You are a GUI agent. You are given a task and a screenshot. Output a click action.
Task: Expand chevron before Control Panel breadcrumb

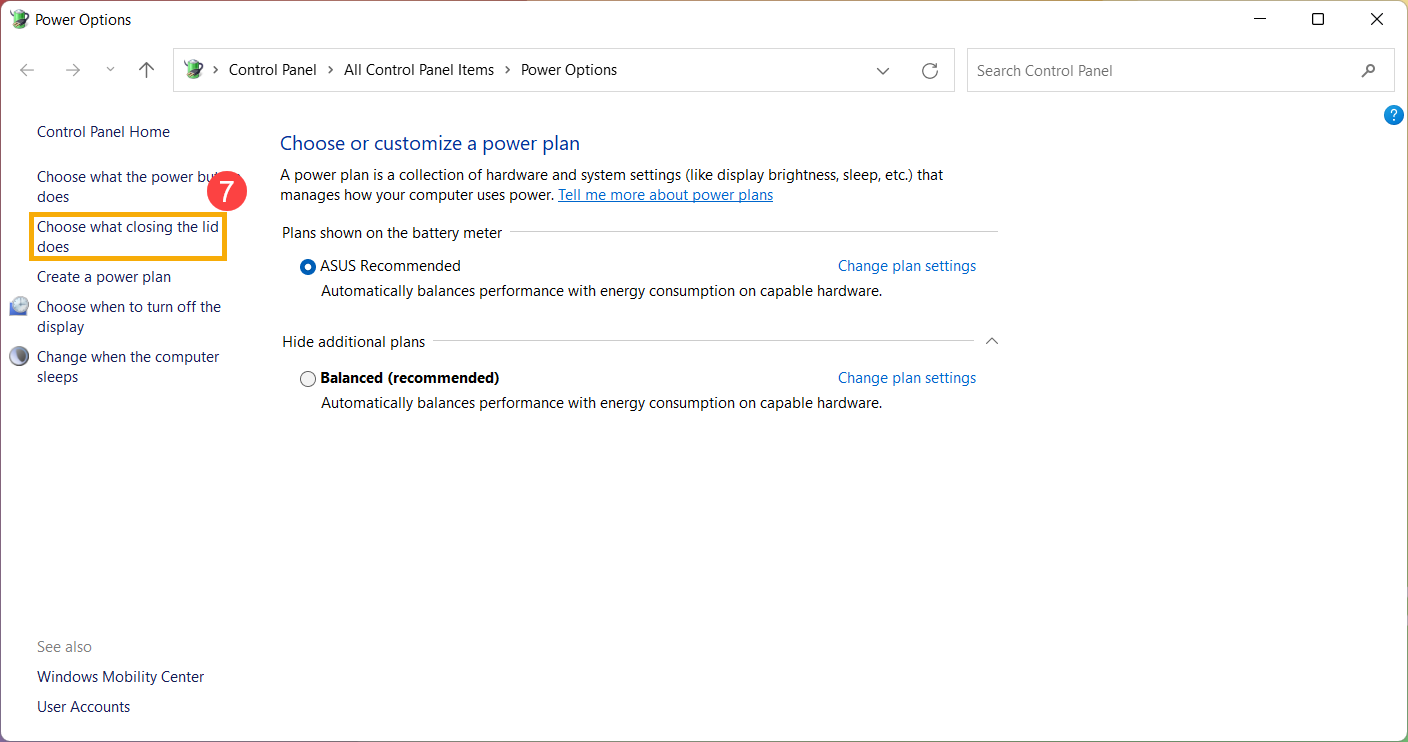[x=216, y=70]
